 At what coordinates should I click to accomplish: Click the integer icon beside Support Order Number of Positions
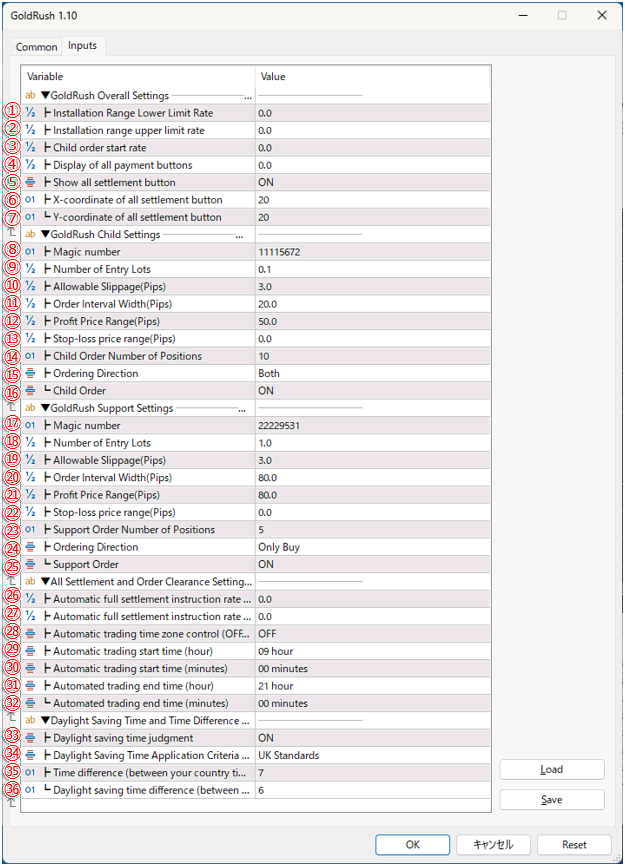[x=30, y=530]
